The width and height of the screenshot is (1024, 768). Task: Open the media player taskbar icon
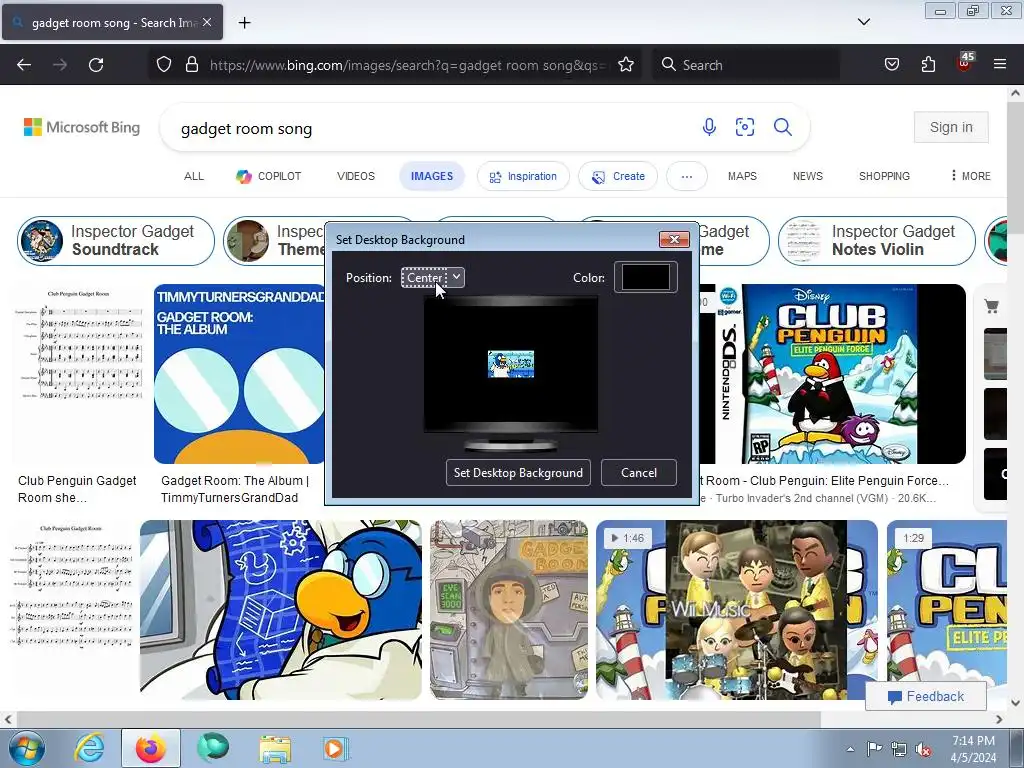coord(335,748)
